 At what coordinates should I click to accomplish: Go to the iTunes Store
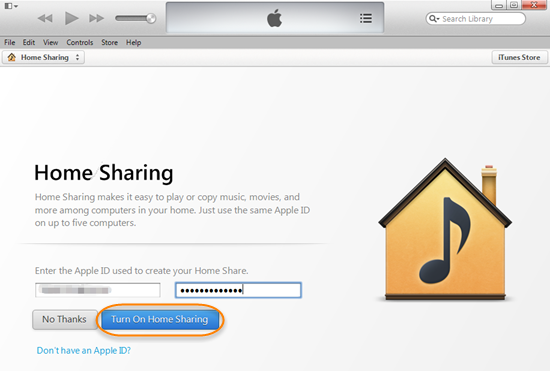coord(519,57)
